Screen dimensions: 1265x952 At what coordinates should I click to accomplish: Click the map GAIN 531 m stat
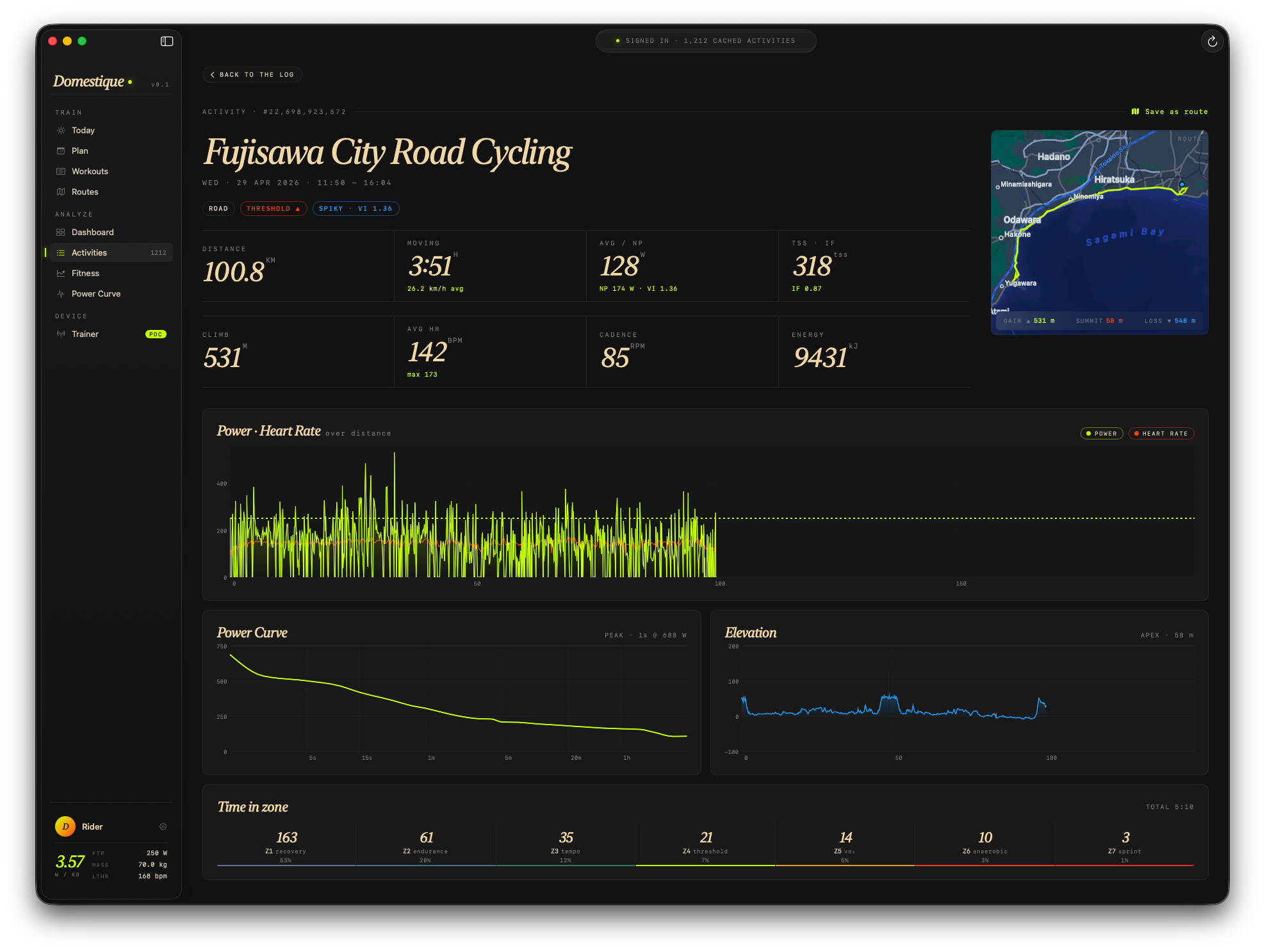(x=1029, y=321)
